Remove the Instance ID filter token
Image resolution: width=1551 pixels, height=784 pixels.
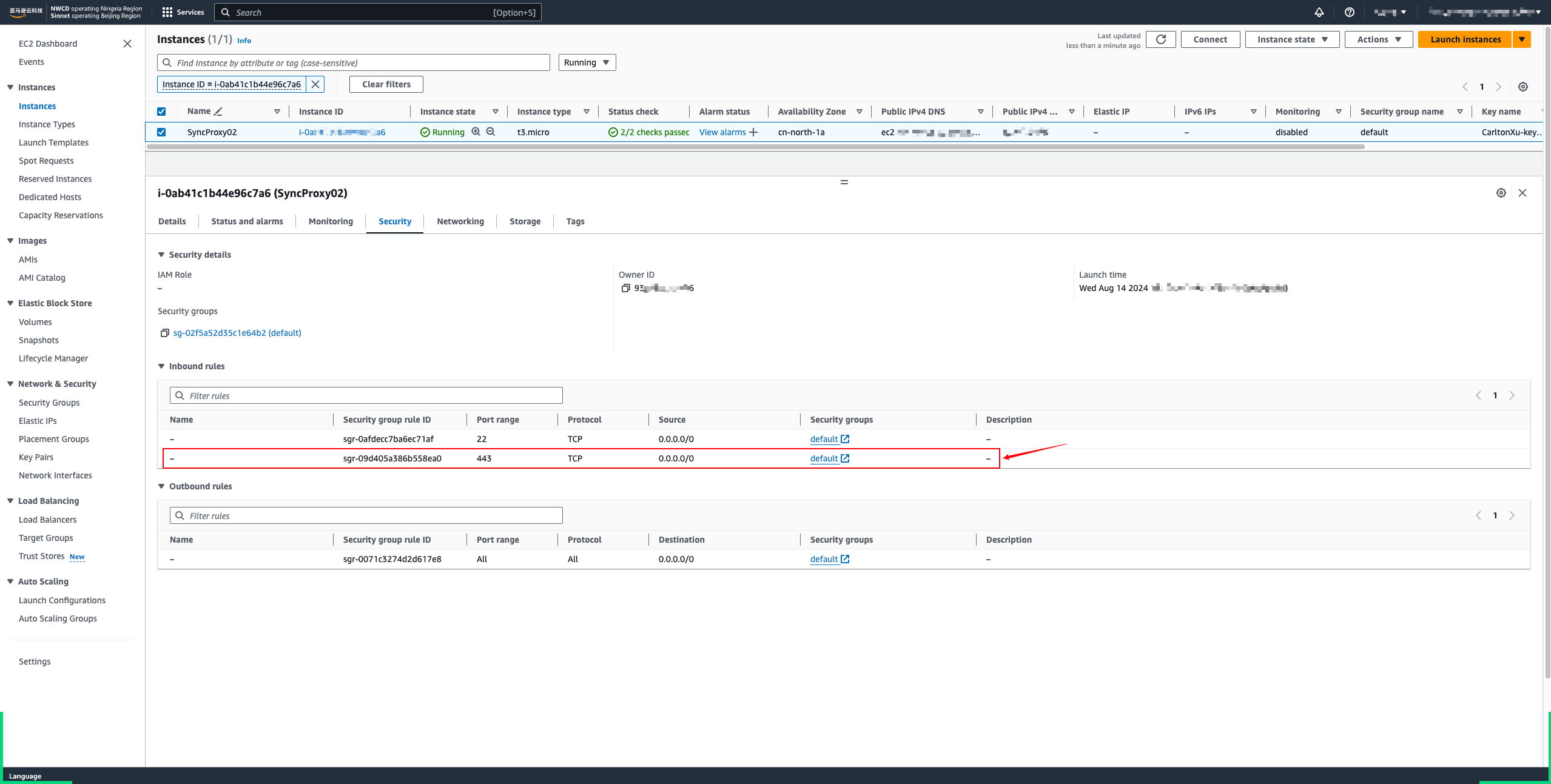(315, 84)
